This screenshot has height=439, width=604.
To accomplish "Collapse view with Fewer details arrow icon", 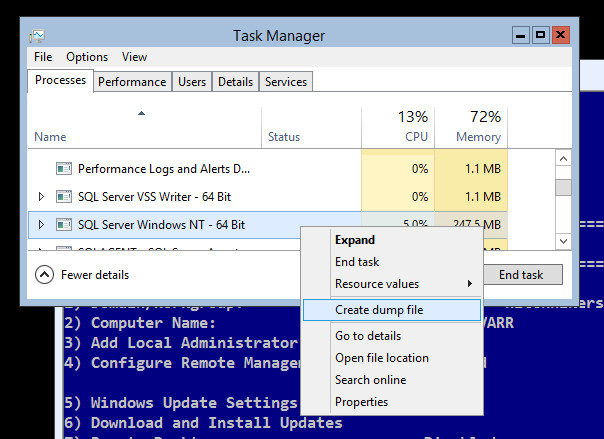I will click(44, 274).
